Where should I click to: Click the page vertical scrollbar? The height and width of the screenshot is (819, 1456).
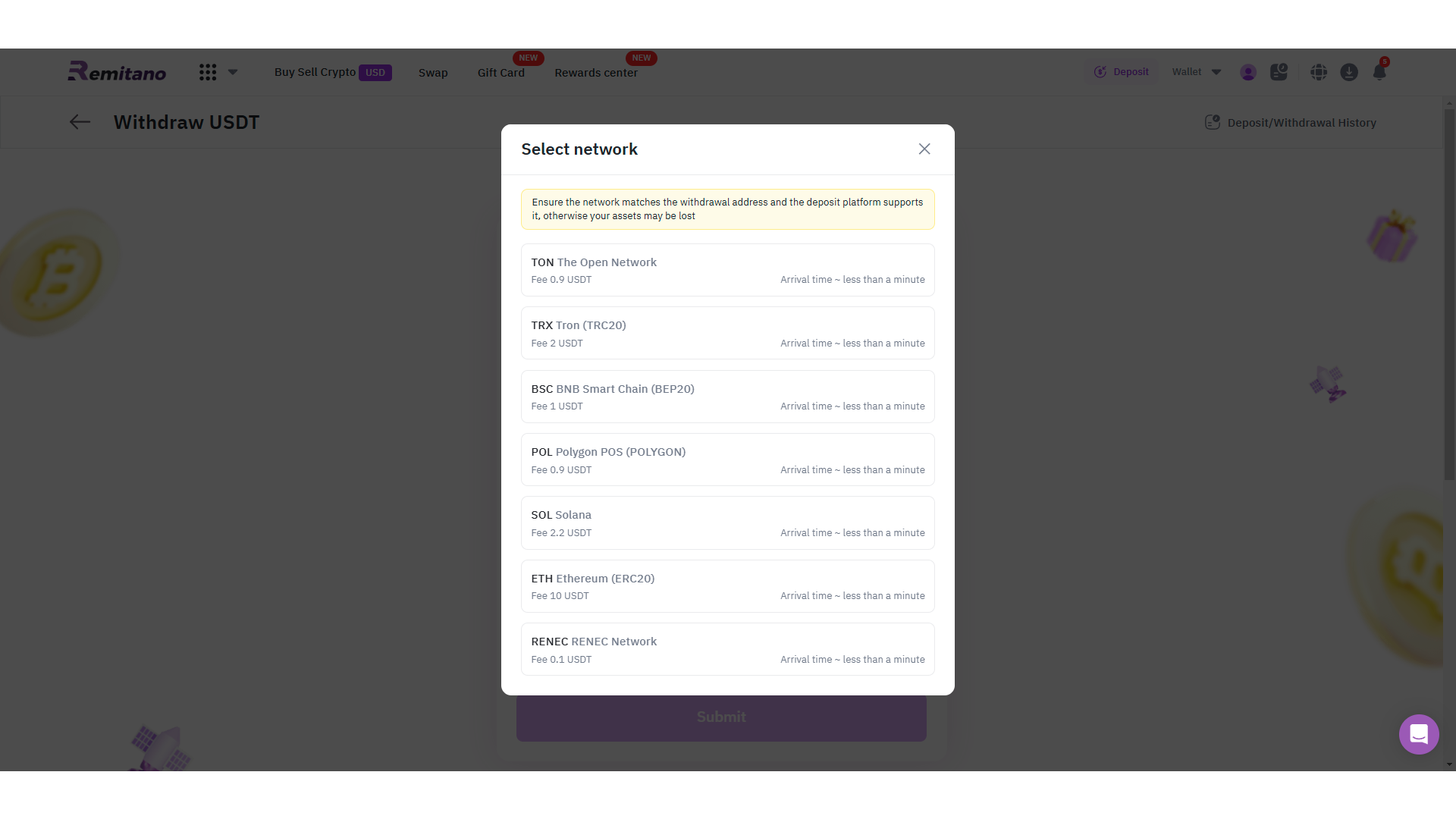(1449, 296)
